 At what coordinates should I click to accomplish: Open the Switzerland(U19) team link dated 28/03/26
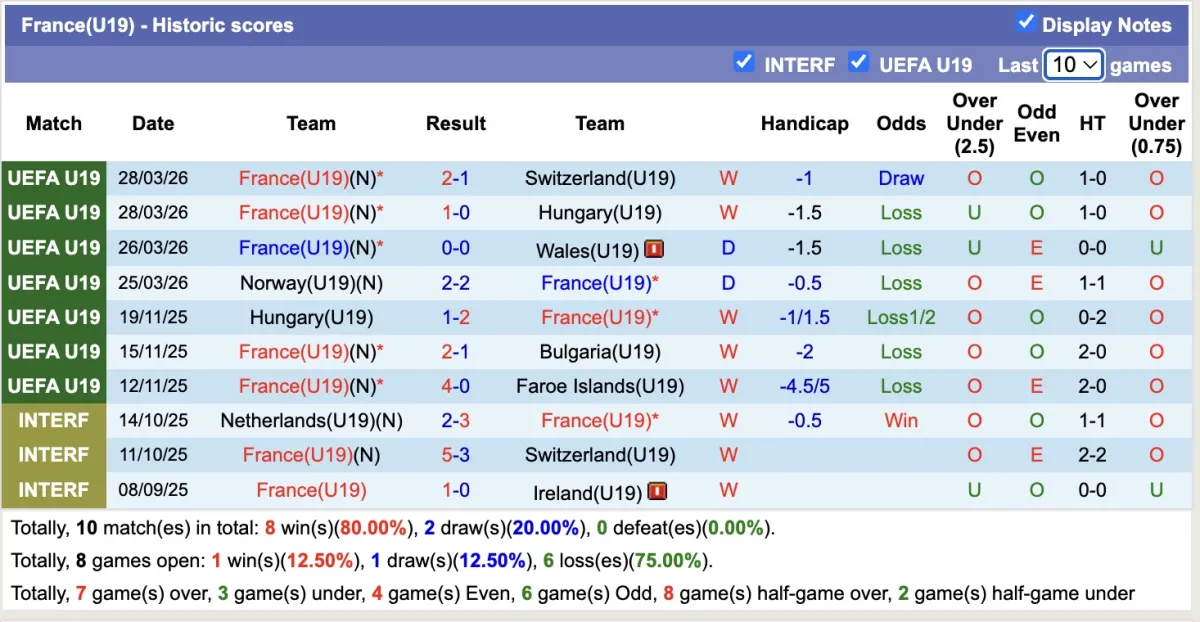point(600,179)
